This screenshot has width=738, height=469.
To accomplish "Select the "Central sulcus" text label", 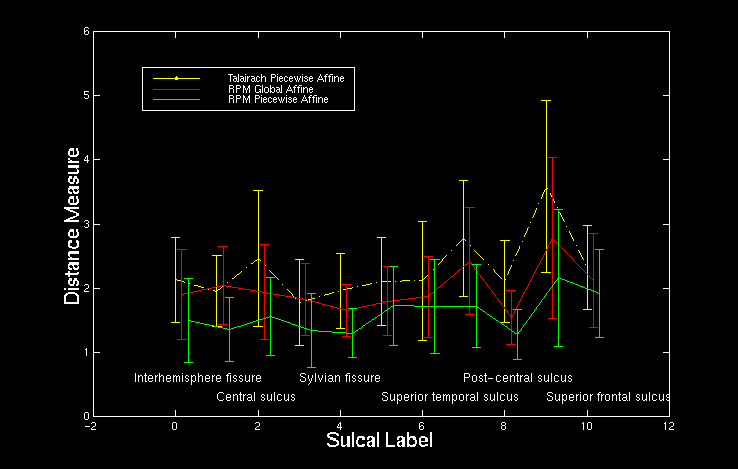I will point(256,397).
